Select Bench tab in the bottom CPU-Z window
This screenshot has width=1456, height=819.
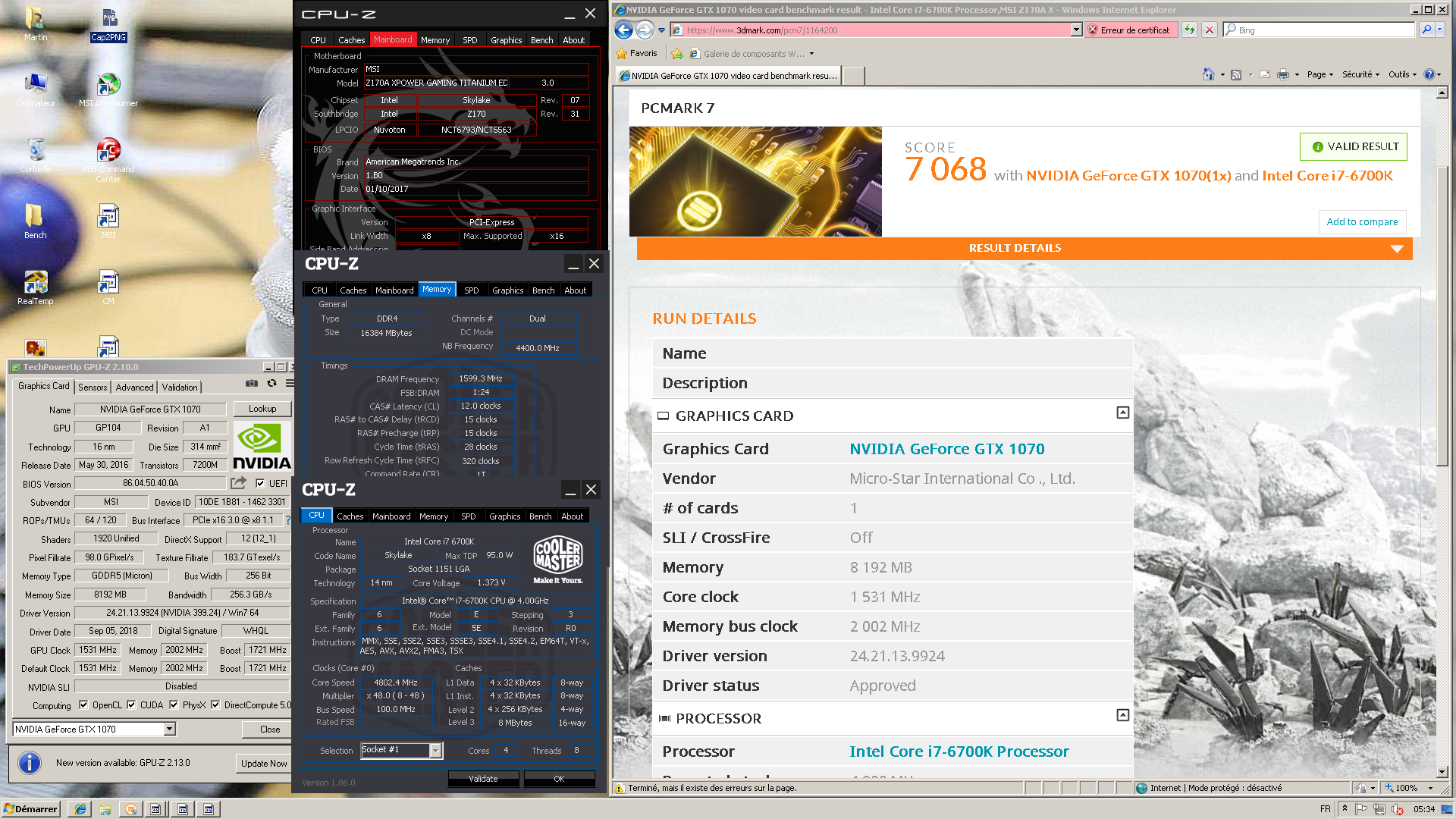pos(540,516)
